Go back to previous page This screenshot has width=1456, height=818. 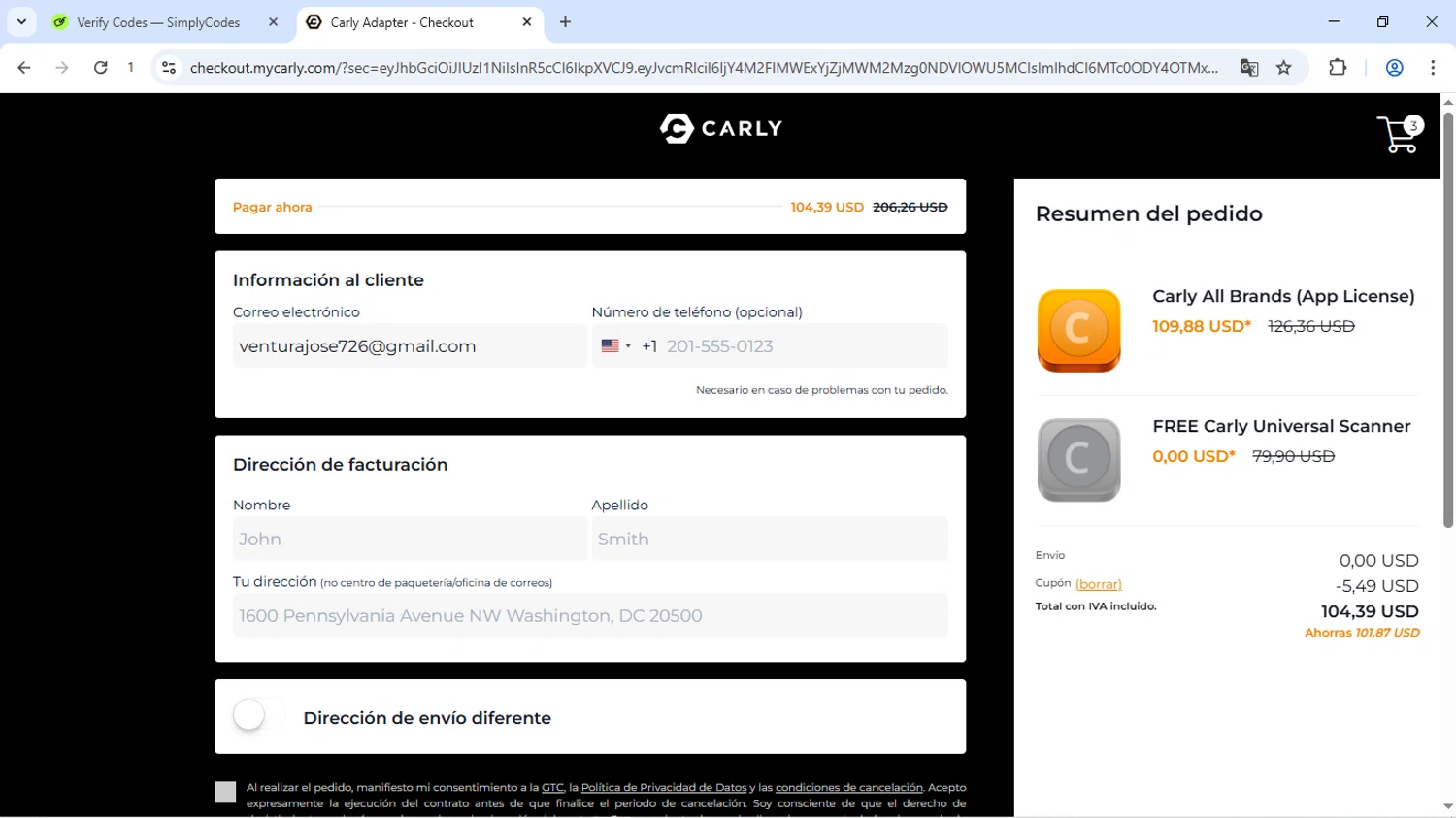point(24,68)
